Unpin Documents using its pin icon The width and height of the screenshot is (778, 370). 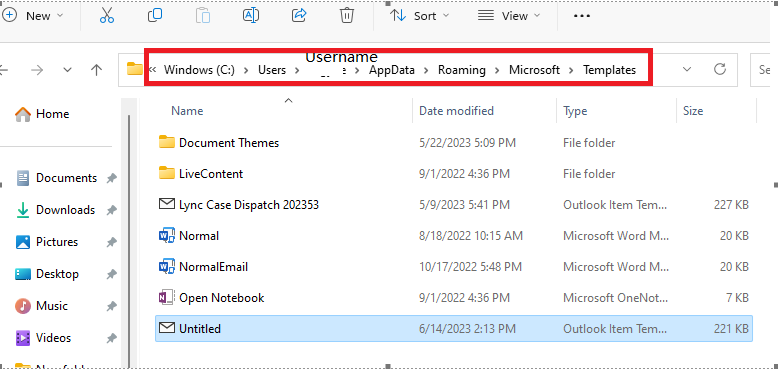[x=112, y=179]
